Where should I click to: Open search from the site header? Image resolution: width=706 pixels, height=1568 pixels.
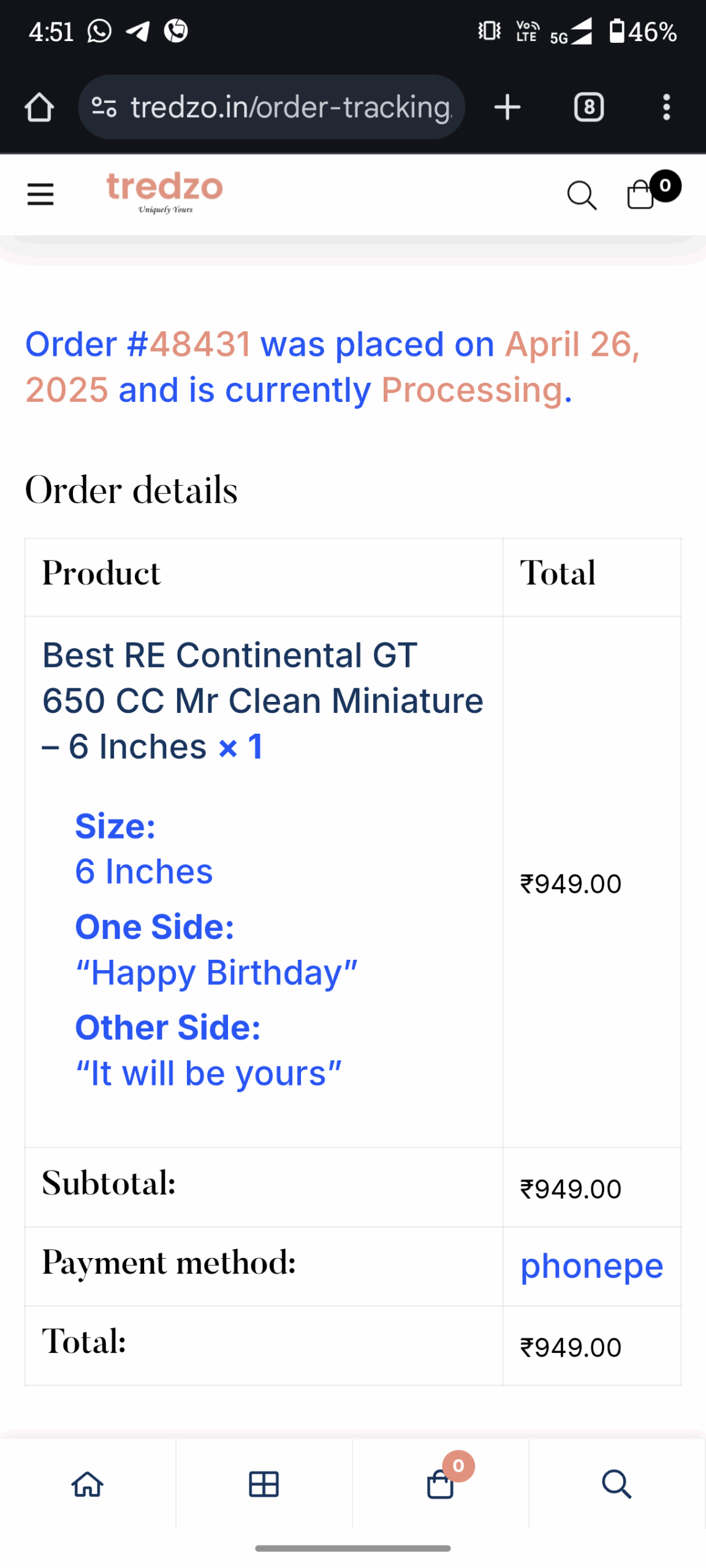click(581, 195)
